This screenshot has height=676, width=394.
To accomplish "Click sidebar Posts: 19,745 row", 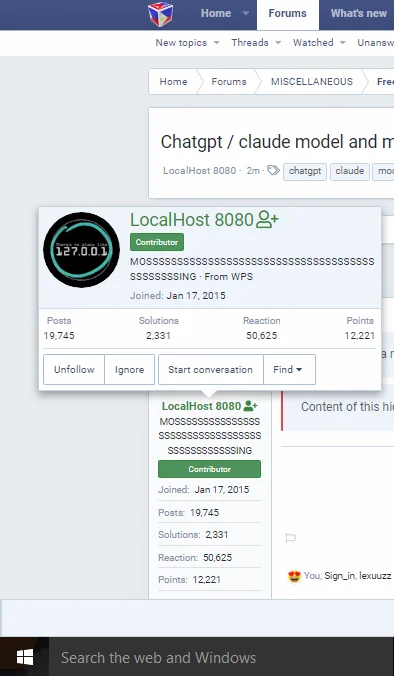I will [210, 513].
